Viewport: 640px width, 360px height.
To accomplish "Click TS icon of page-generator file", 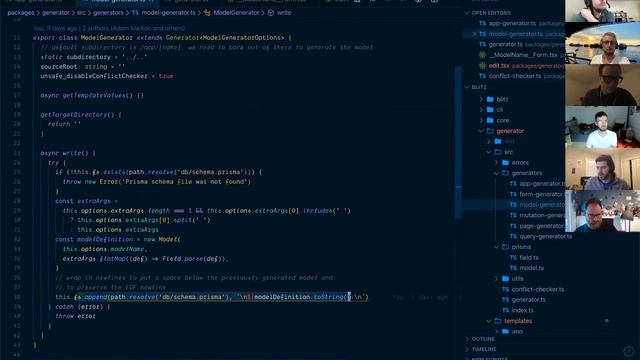I will (x=513, y=226).
